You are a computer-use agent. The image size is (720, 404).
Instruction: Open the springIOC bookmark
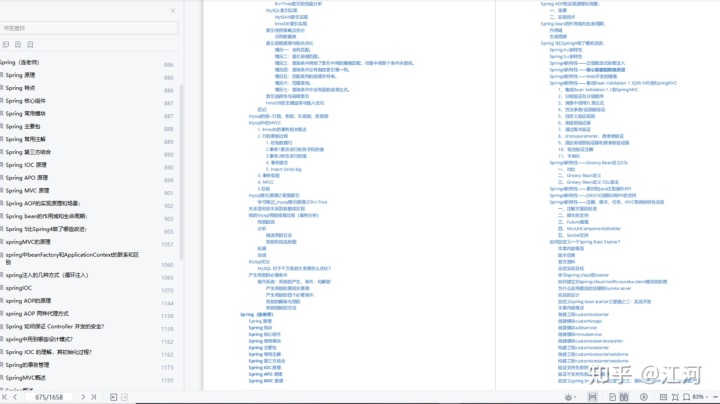pyautogui.click(x=18, y=288)
